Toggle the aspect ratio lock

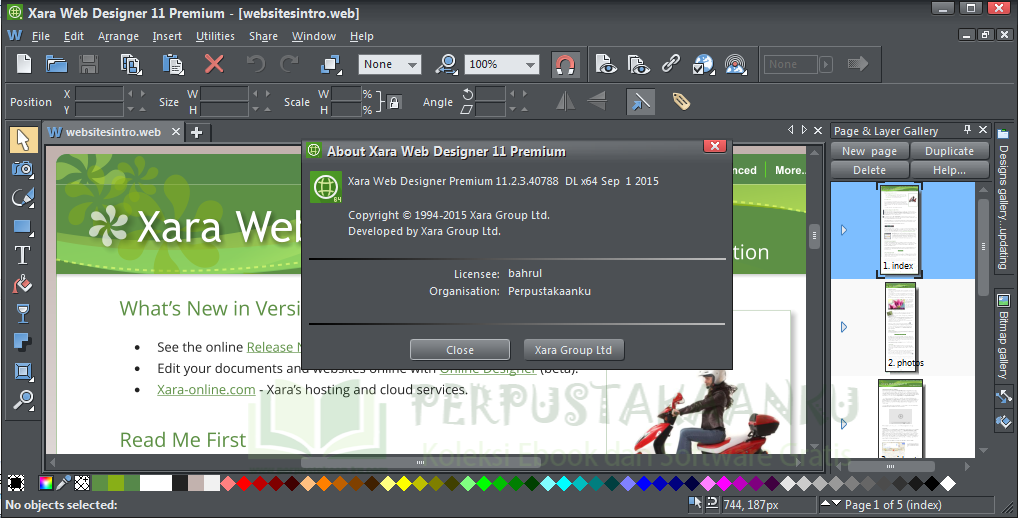pos(394,102)
